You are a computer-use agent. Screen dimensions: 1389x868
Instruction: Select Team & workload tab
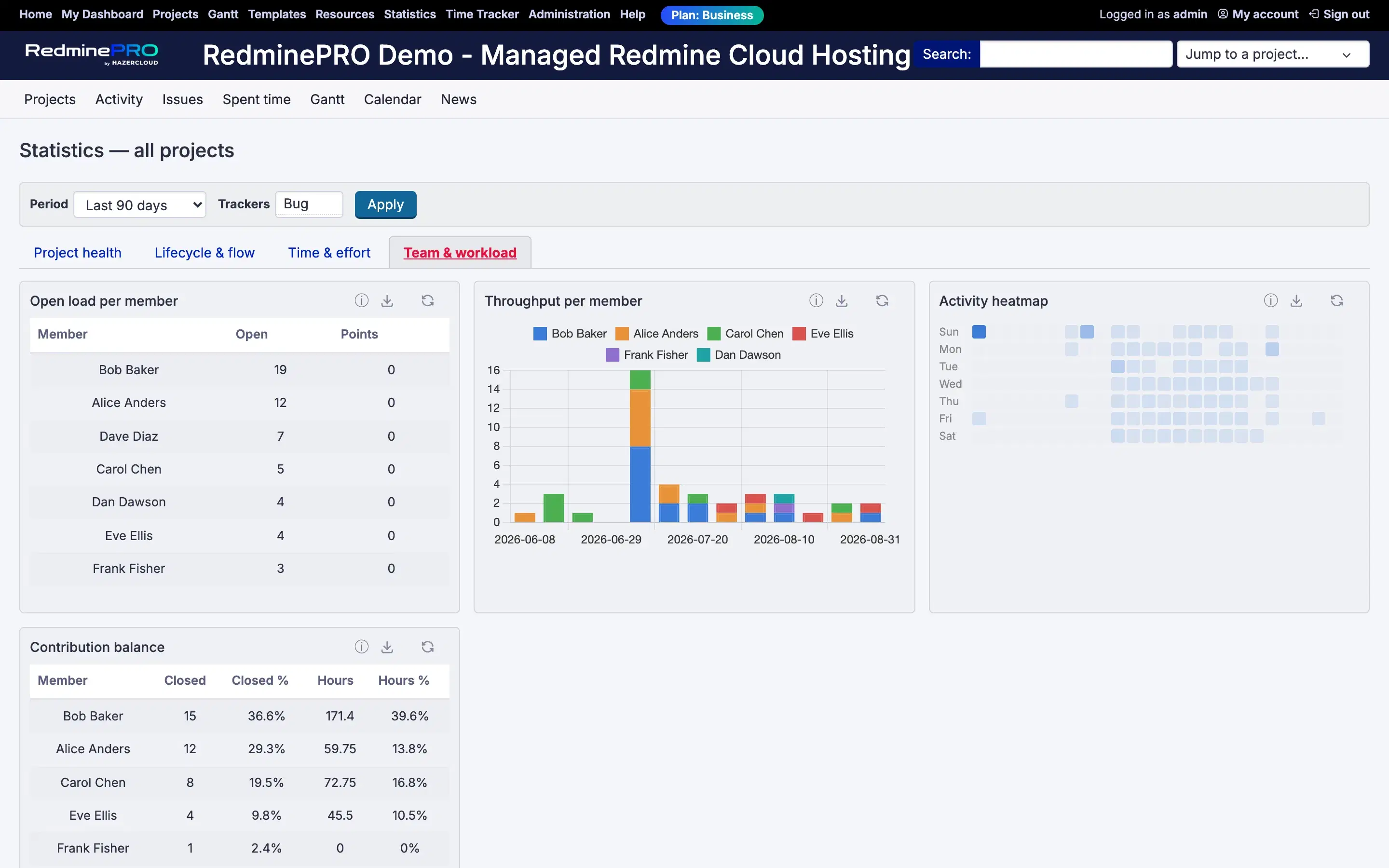460,253
